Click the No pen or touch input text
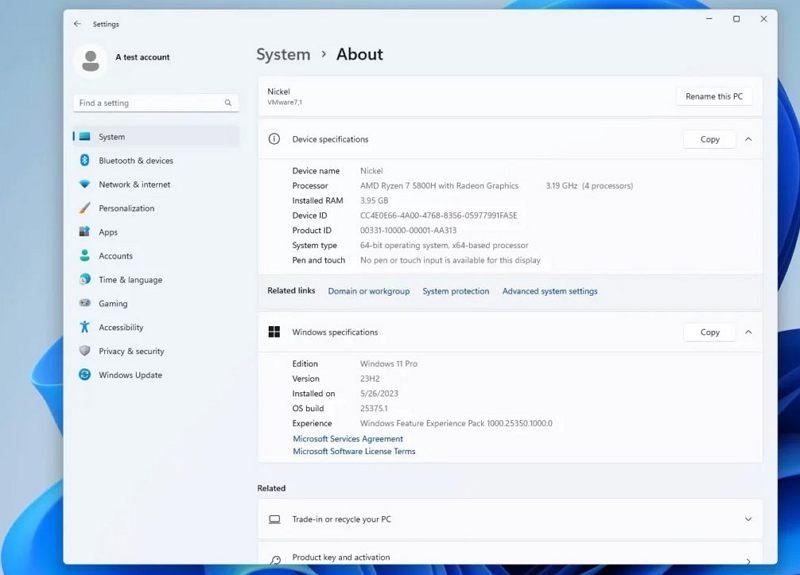Image resolution: width=800 pixels, height=575 pixels. click(x=450, y=260)
